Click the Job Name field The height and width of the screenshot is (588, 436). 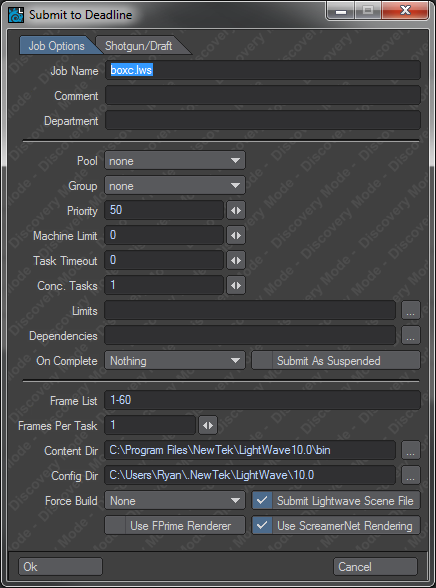263,70
